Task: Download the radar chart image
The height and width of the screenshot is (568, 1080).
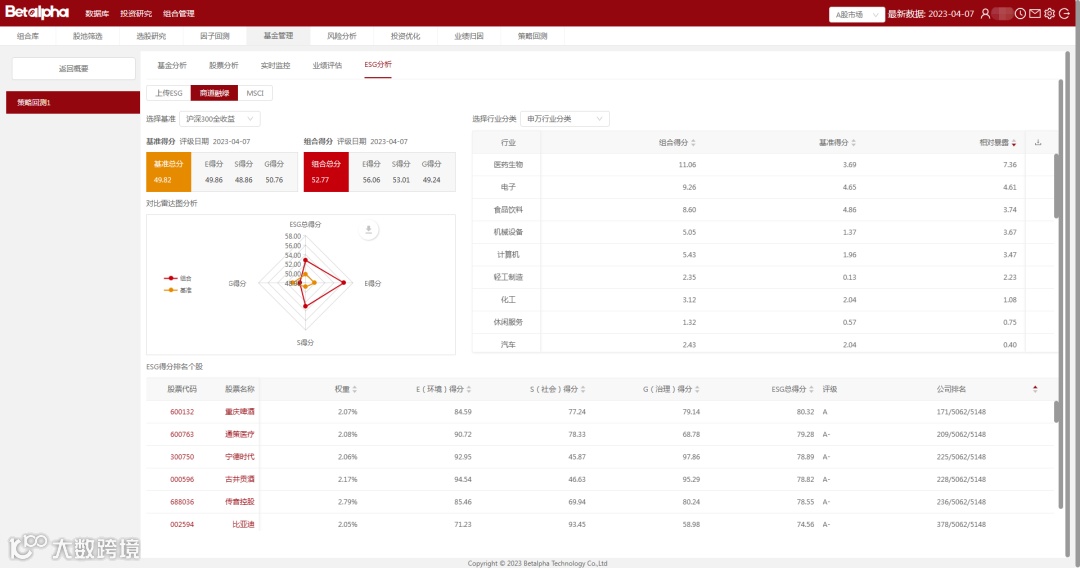Action: click(x=368, y=230)
